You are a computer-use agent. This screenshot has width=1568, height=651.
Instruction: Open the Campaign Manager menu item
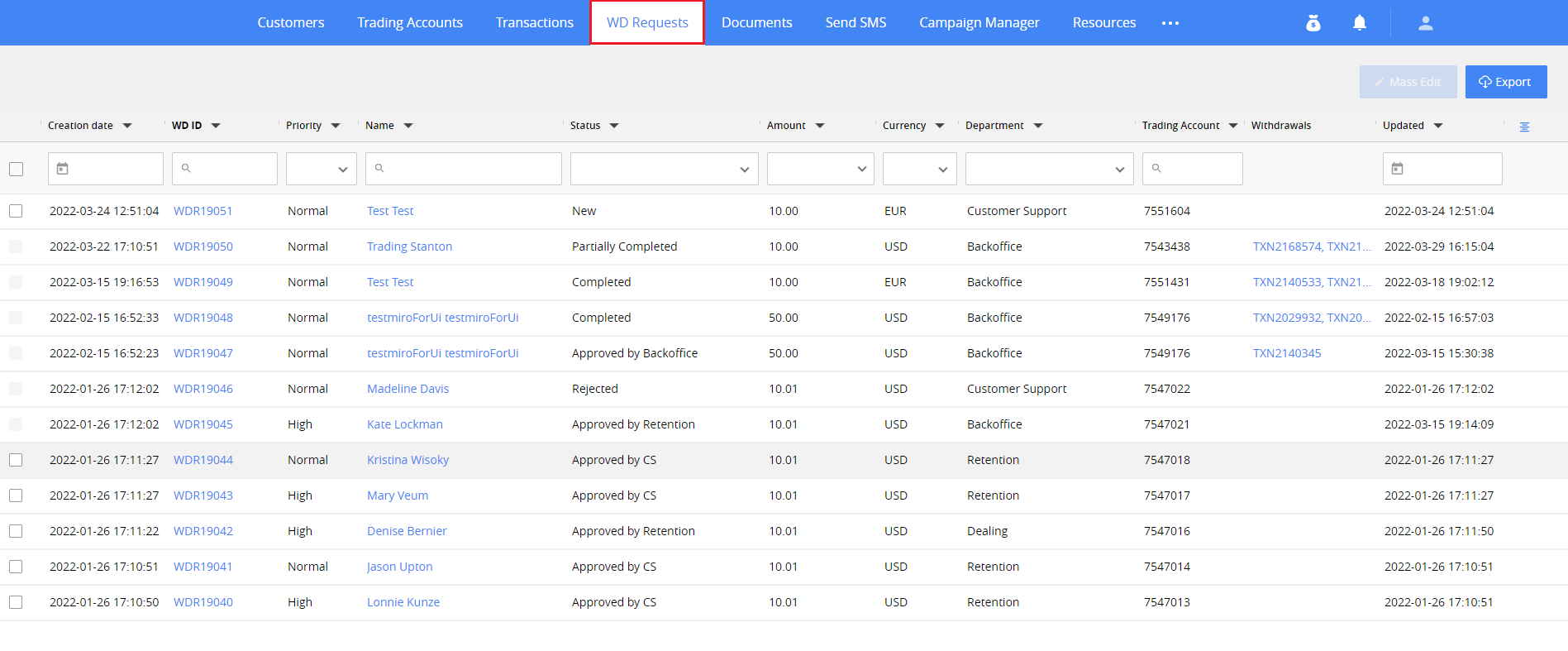click(979, 22)
